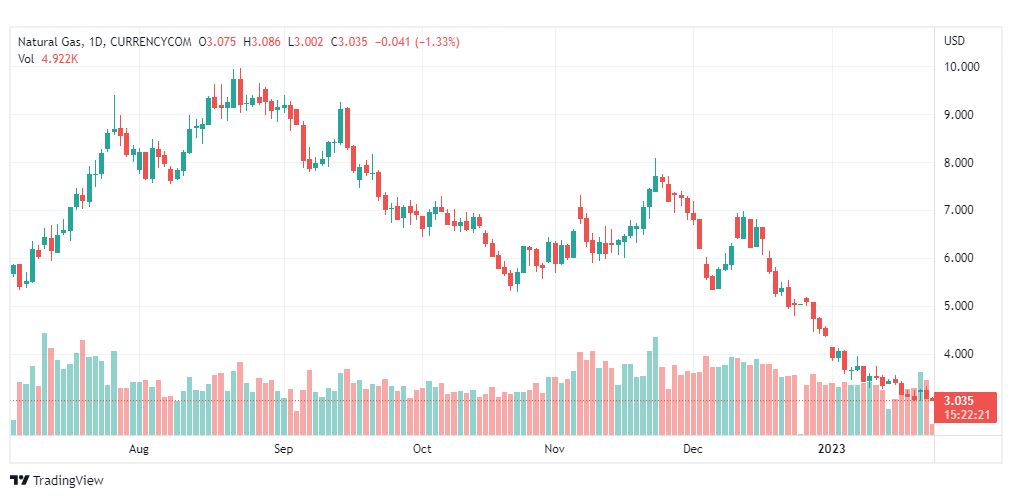Click the Dec date label on time axis

tap(694, 449)
